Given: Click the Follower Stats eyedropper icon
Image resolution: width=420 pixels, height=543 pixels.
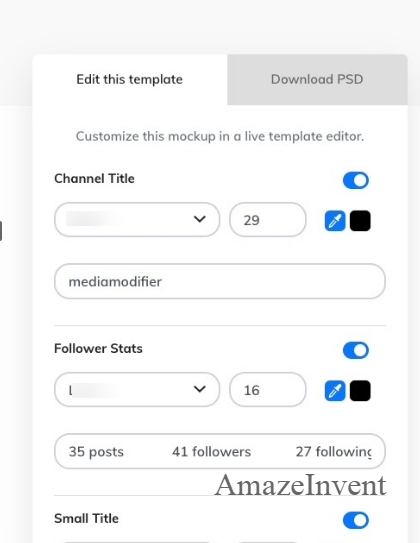Looking at the screenshot, I should tap(335, 391).
